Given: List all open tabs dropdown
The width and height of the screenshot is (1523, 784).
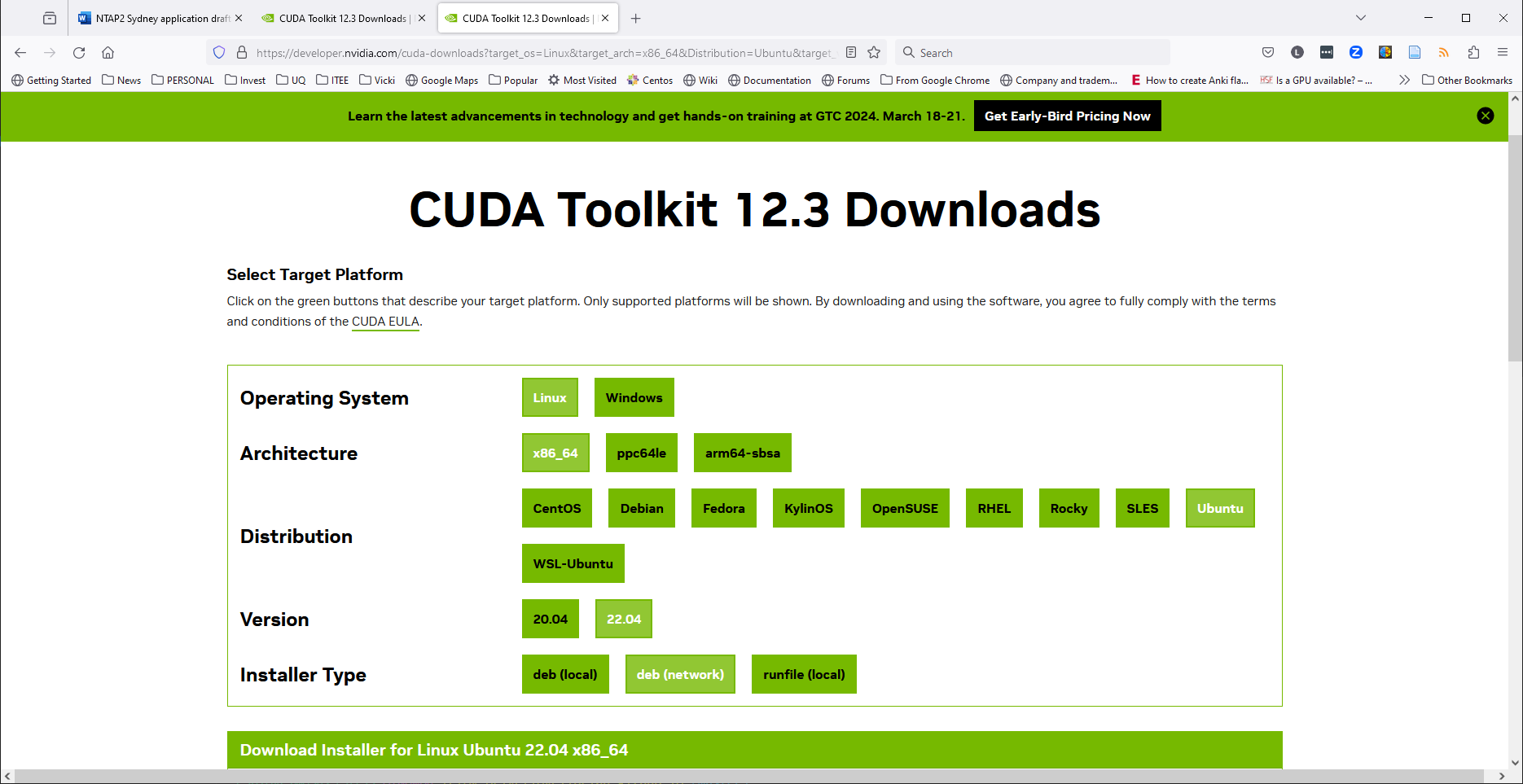Looking at the screenshot, I should (x=1361, y=18).
